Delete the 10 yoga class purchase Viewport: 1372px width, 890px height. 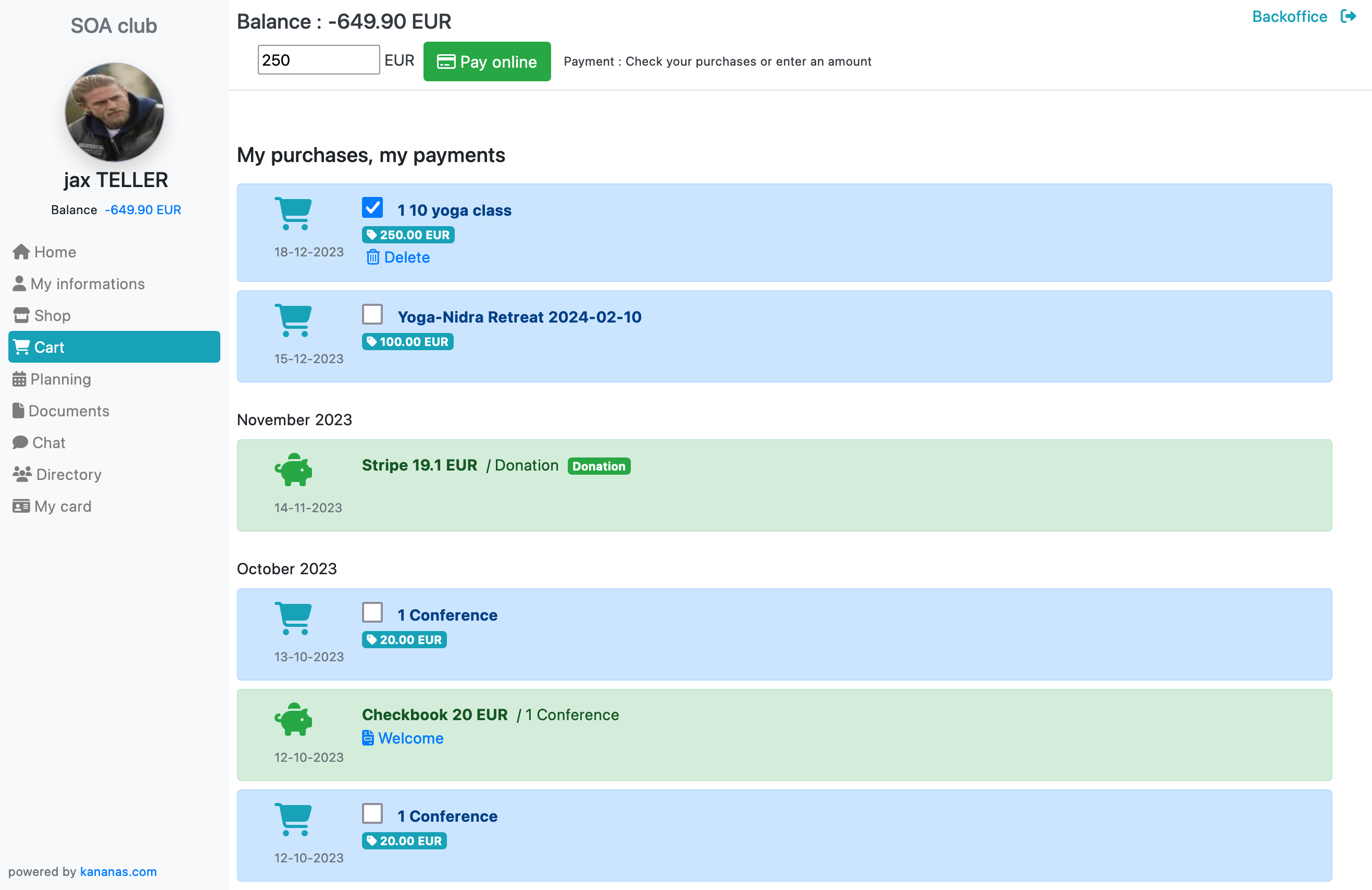(398, 257)
